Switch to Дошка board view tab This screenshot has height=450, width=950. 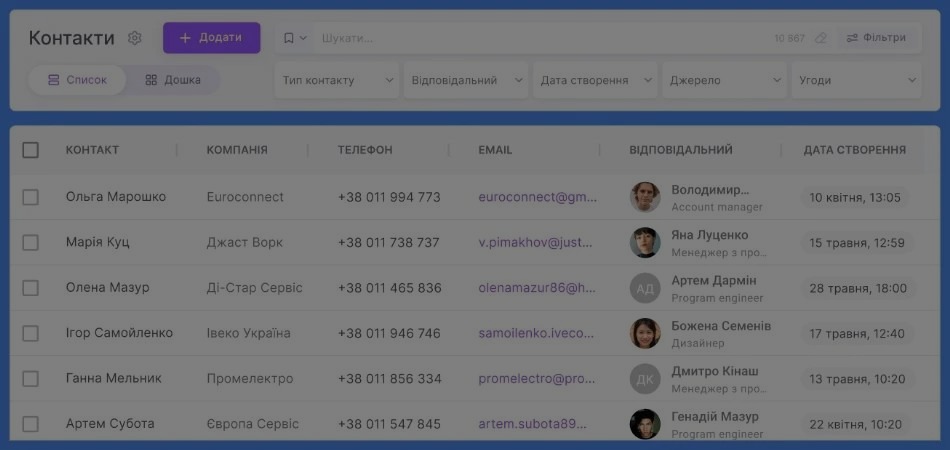click(x=173, y=80)
